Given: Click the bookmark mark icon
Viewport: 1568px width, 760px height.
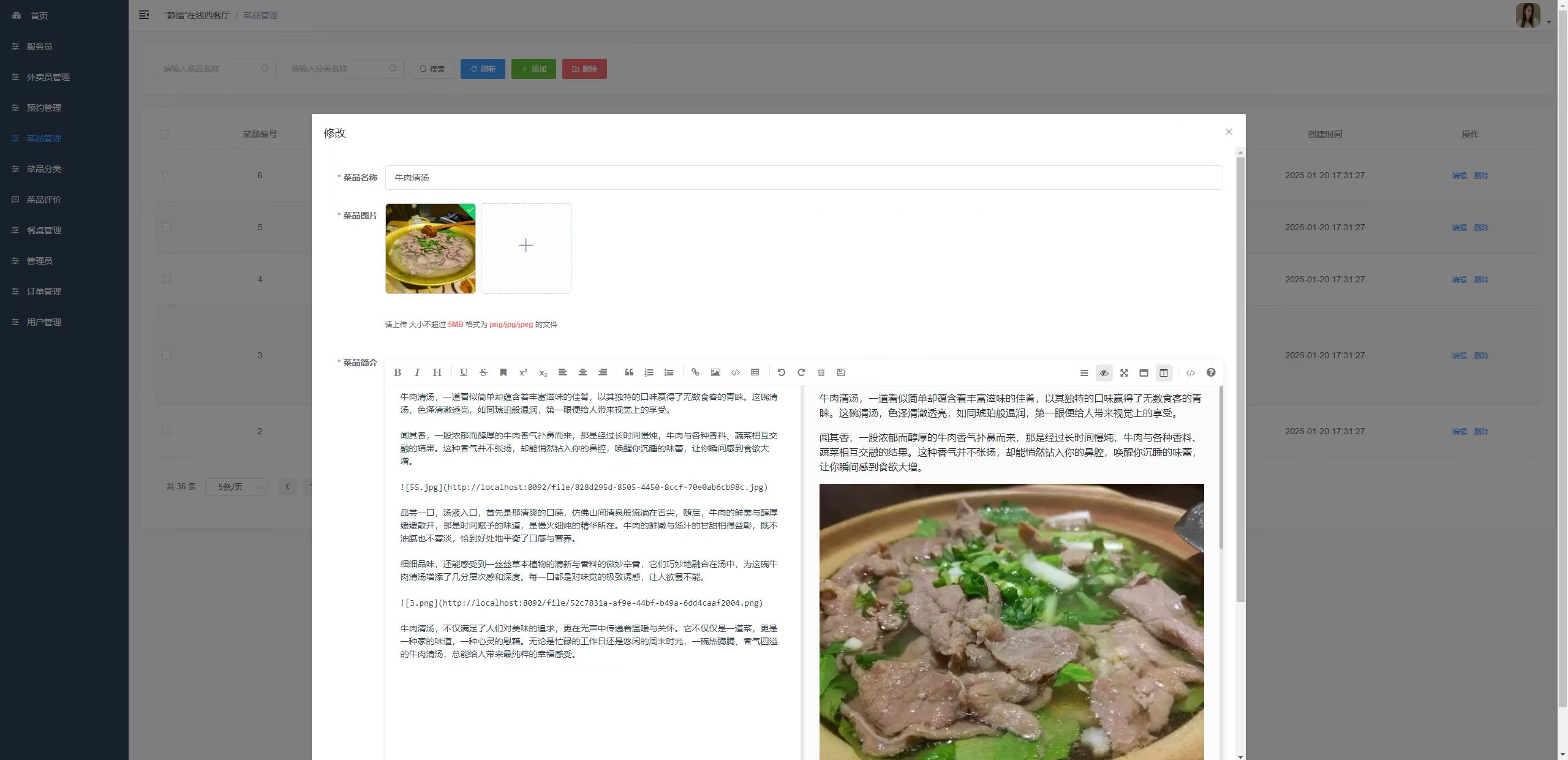Looking at the screenshot, I should tap(503, 372).
